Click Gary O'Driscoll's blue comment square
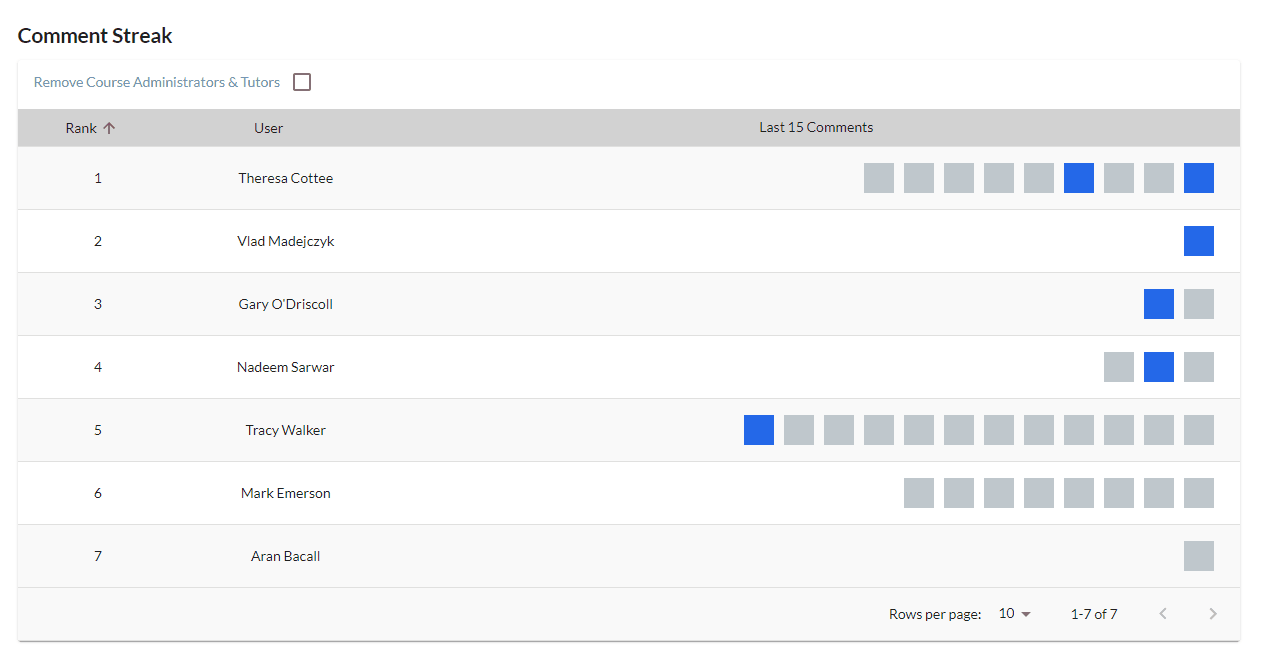Image resolution: width=1262 pixels, height=653 pixels. [1158, 304]
